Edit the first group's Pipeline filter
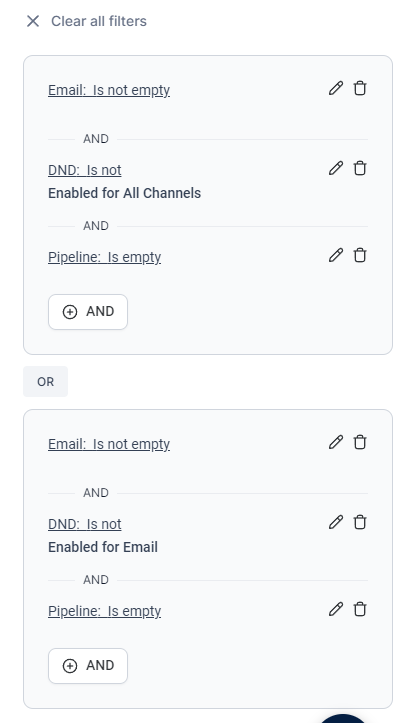This screenshot has height=723, width=404. [336, 255]
